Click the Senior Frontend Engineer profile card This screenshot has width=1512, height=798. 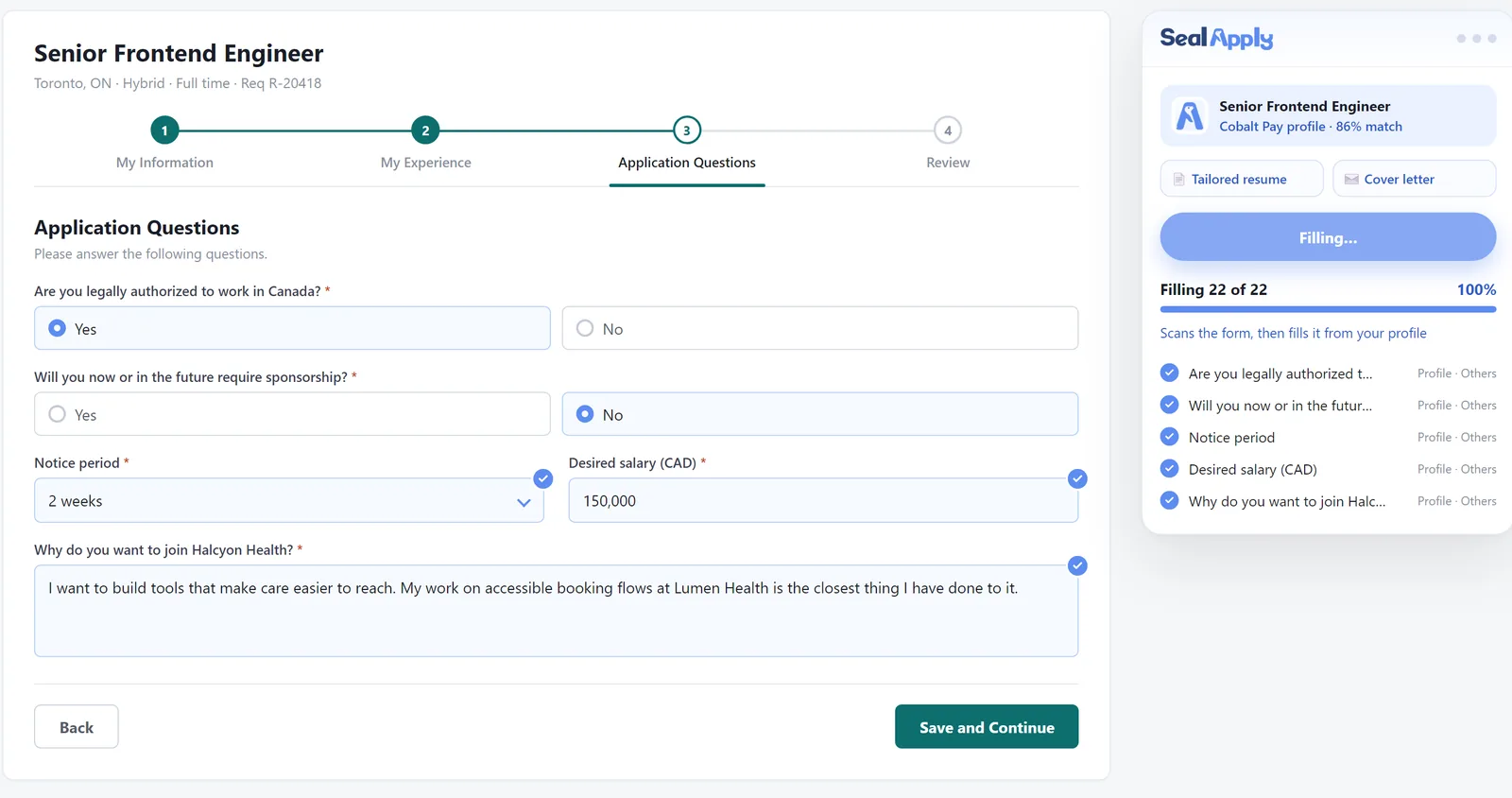(x=1328, y=115)
